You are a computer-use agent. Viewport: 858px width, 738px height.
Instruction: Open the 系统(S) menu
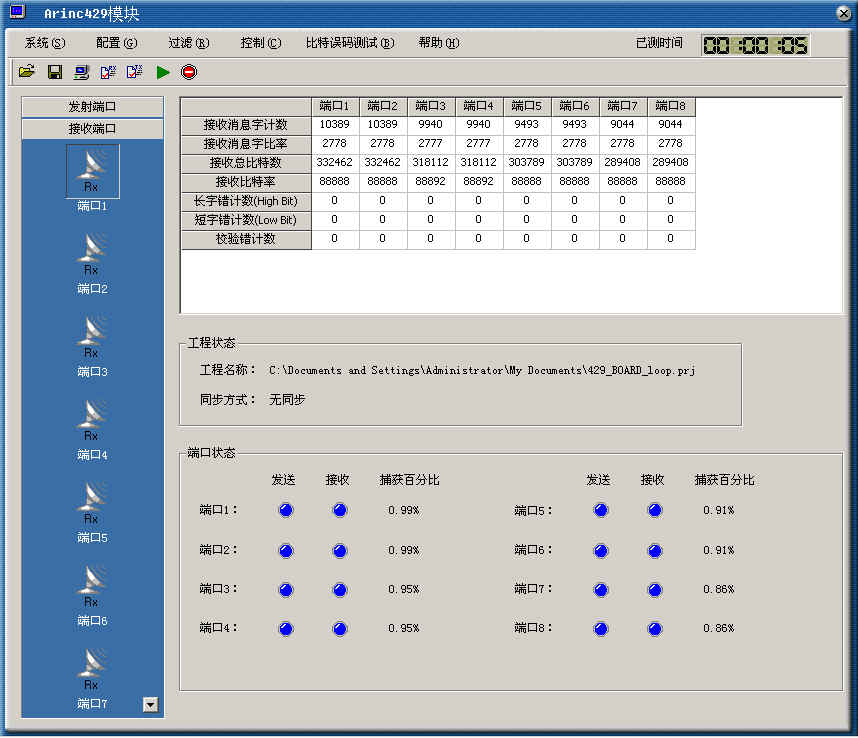click(45, 43)
